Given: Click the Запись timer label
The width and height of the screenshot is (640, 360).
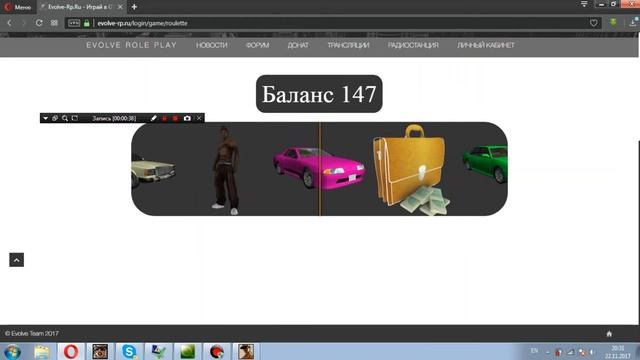Looking at the screenshot, I should [x=114, y=118].
